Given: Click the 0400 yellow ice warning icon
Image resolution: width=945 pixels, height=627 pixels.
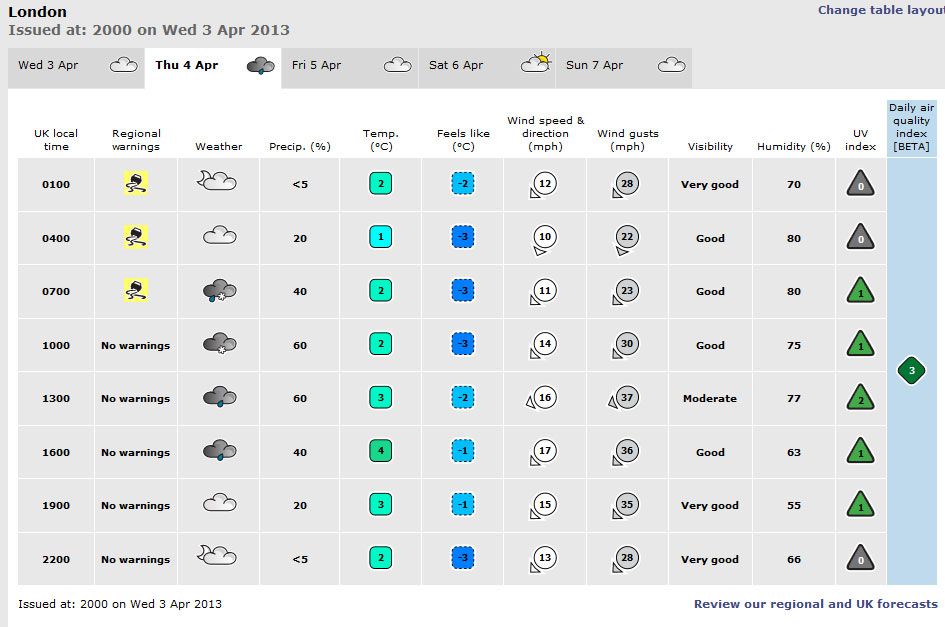Looking at the screenshot, I should [136, 238].
